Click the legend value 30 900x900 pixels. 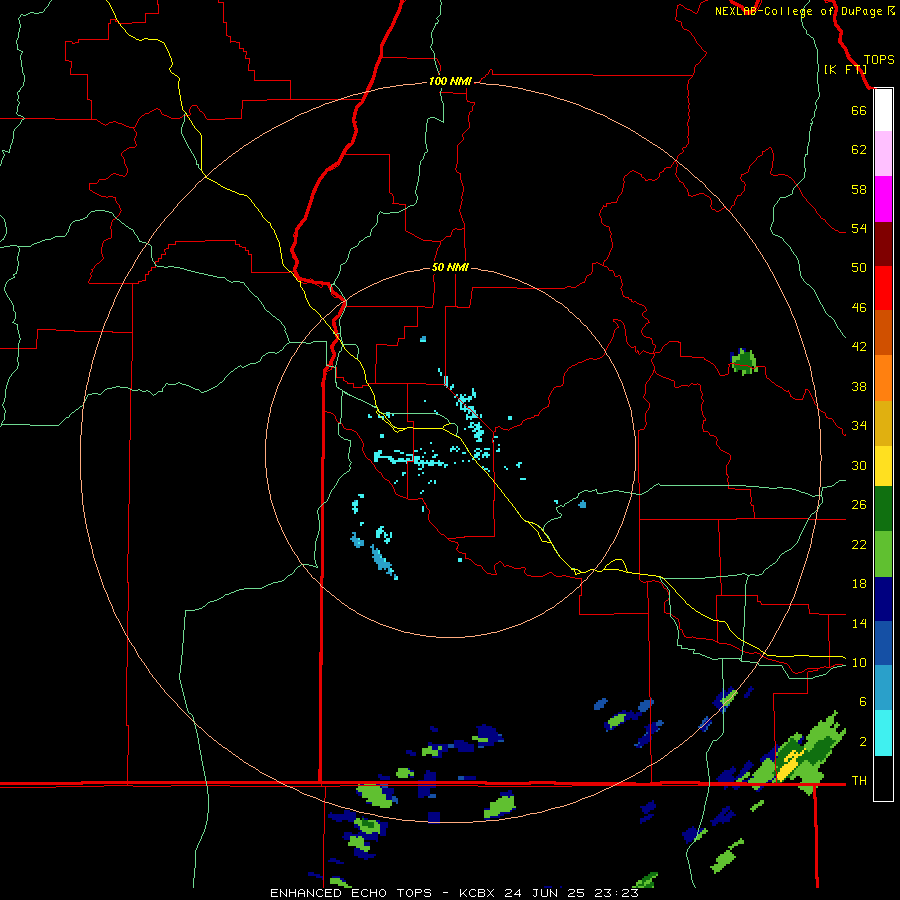tap(859, 465)
